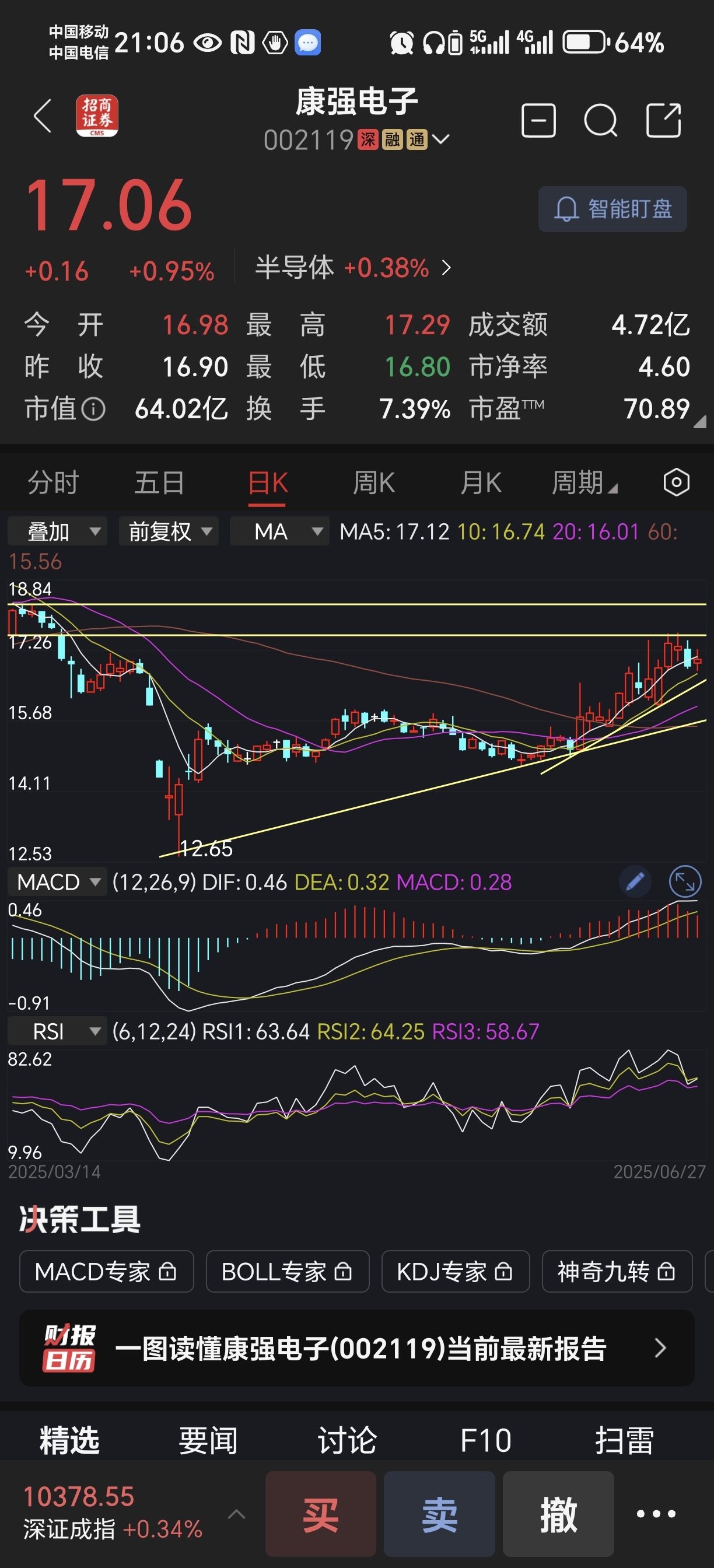Expand the quote details corner triangle

[x=700, y=422]
